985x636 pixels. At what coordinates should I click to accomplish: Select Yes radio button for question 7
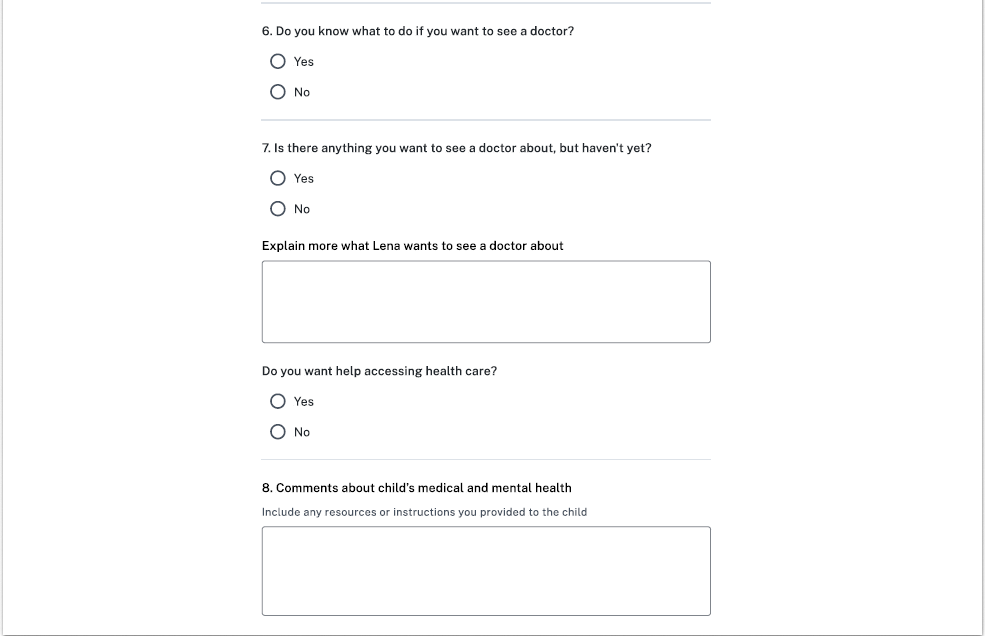tap(278, 178)
